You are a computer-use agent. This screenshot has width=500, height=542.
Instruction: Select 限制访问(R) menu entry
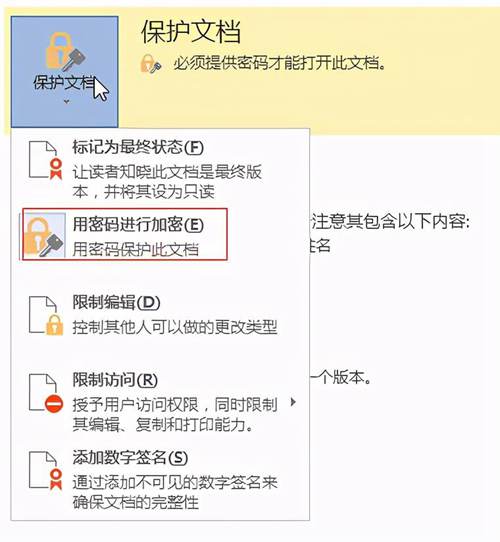(x=160, y=402)
